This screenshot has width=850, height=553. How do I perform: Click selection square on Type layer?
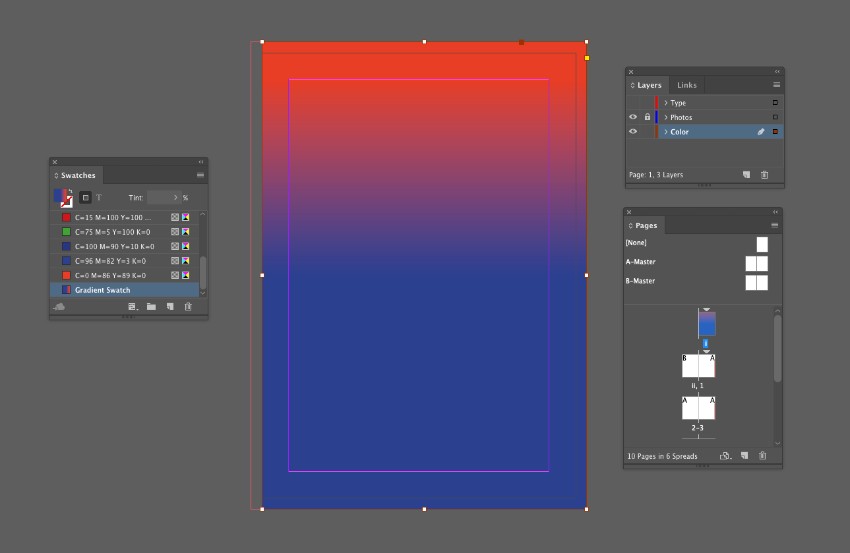click(x=775, y=102)
